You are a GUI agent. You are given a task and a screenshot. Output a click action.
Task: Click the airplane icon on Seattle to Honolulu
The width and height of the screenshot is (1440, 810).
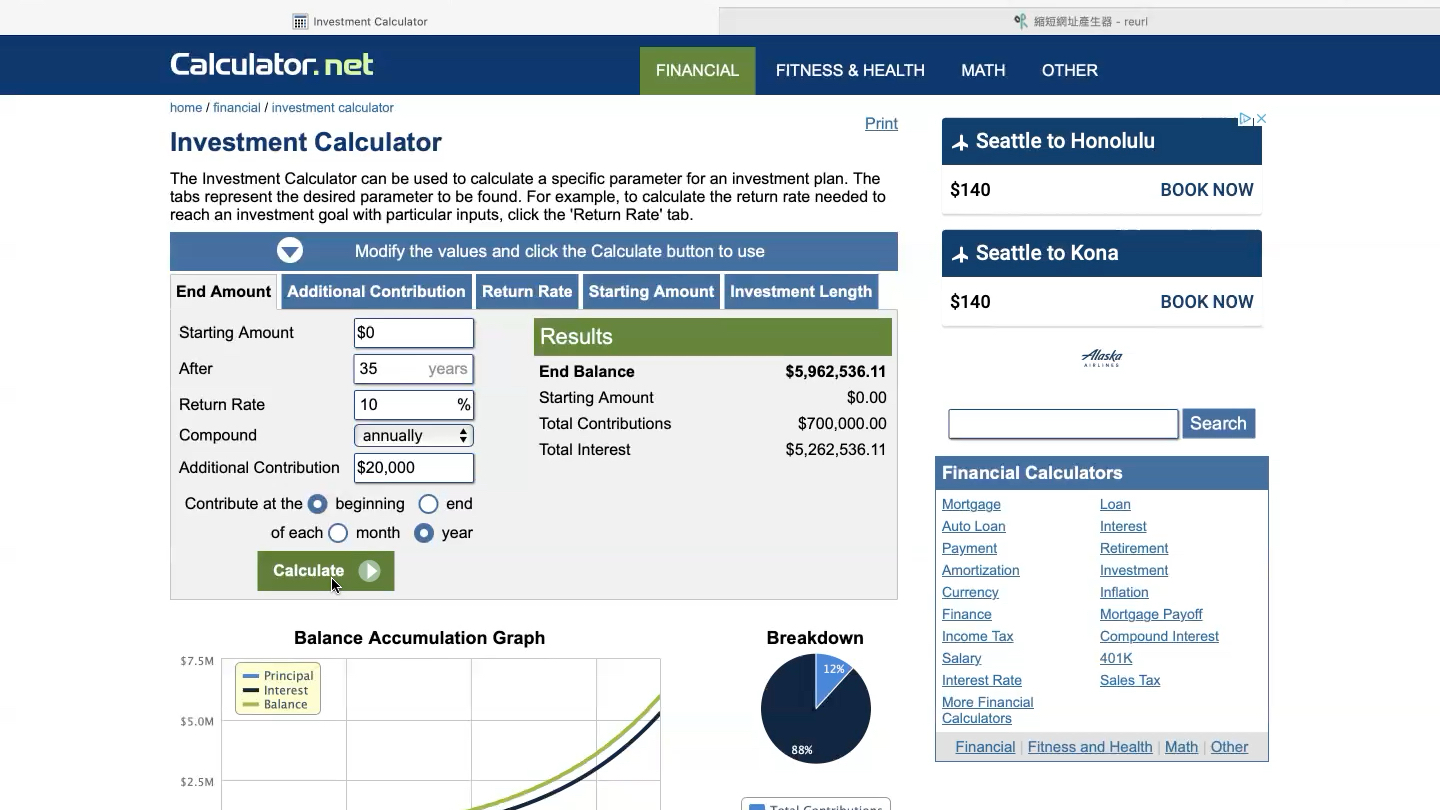(x=960, y=142)
